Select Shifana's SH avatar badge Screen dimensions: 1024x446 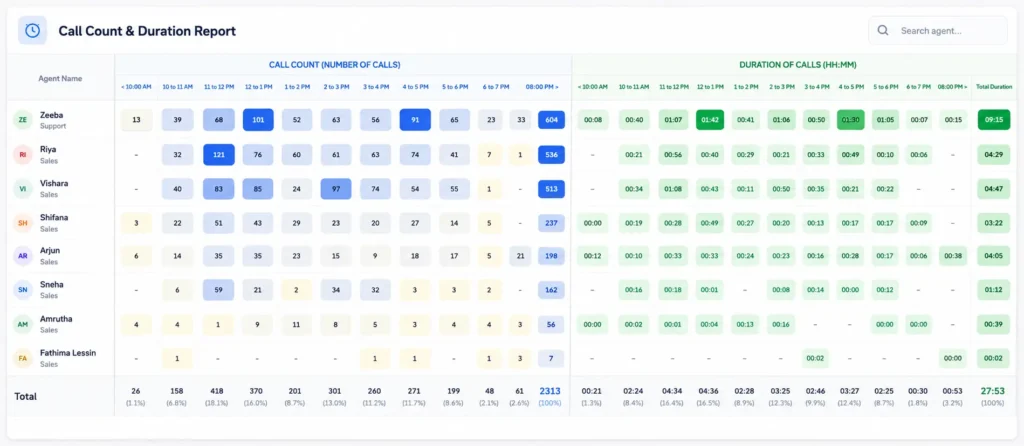pos(23,223)
